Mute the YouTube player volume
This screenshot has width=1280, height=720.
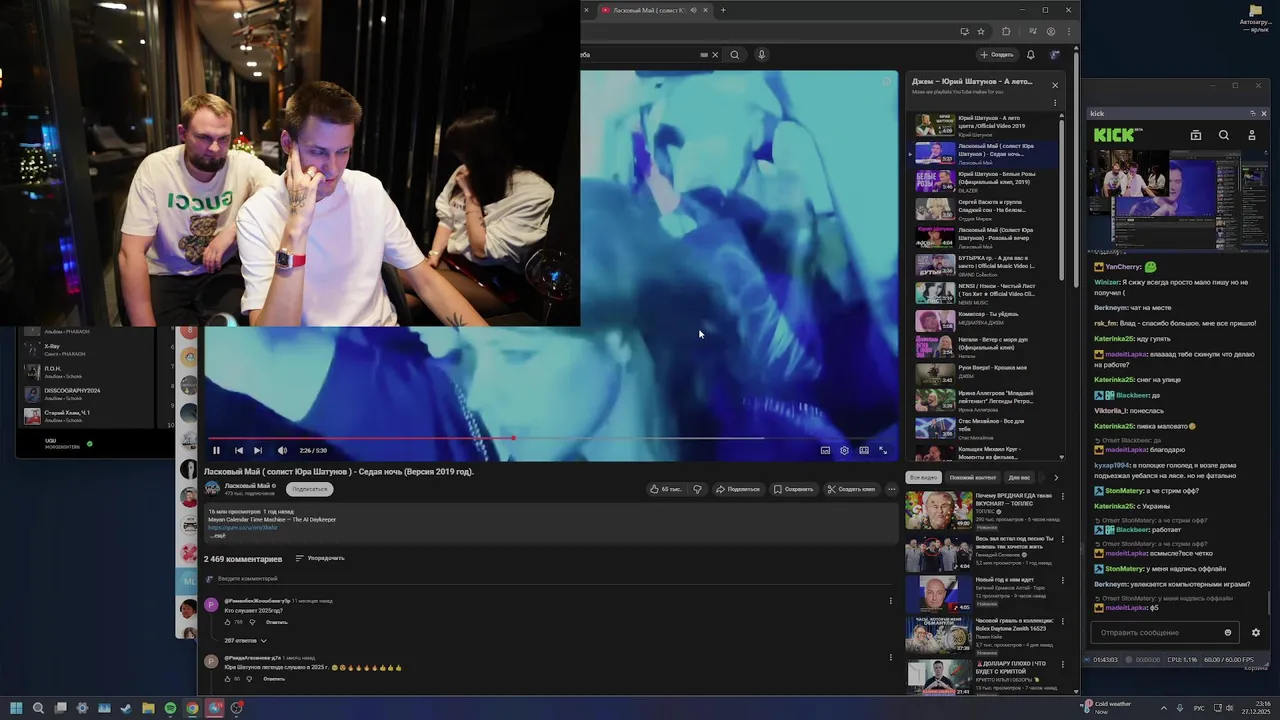[282, 451]
